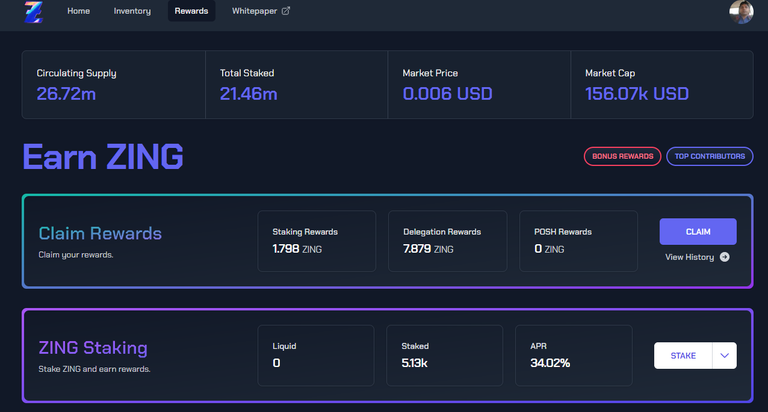The image size is (768, 412).
Task: Open BONUS REWARDS
Action: 623,156
